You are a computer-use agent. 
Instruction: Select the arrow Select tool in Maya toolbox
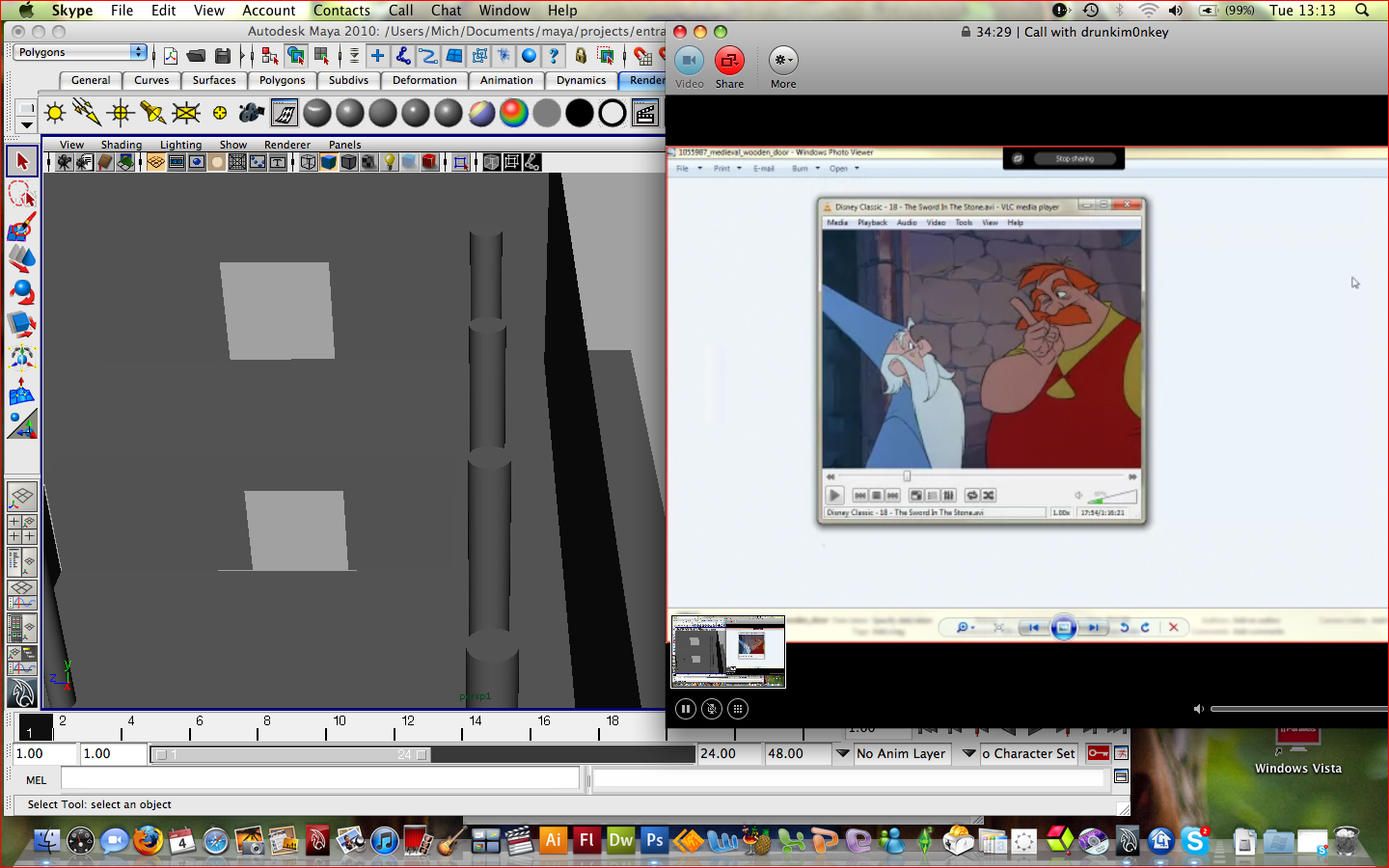click(x=22, y=161)
